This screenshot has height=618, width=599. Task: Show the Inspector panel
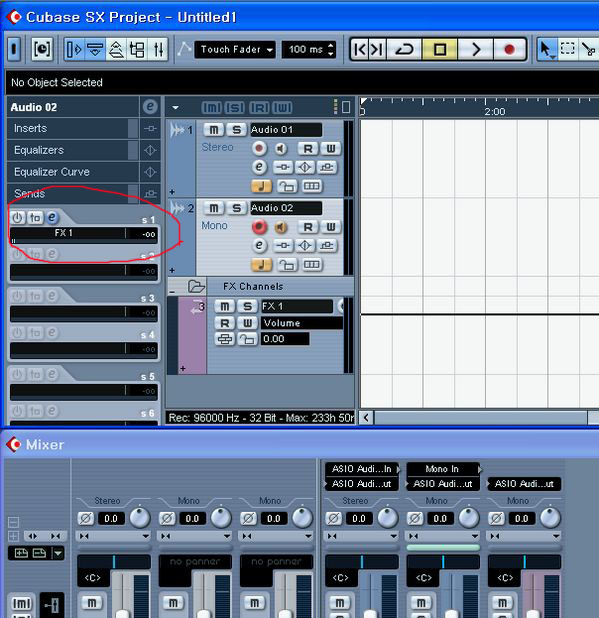74,50
